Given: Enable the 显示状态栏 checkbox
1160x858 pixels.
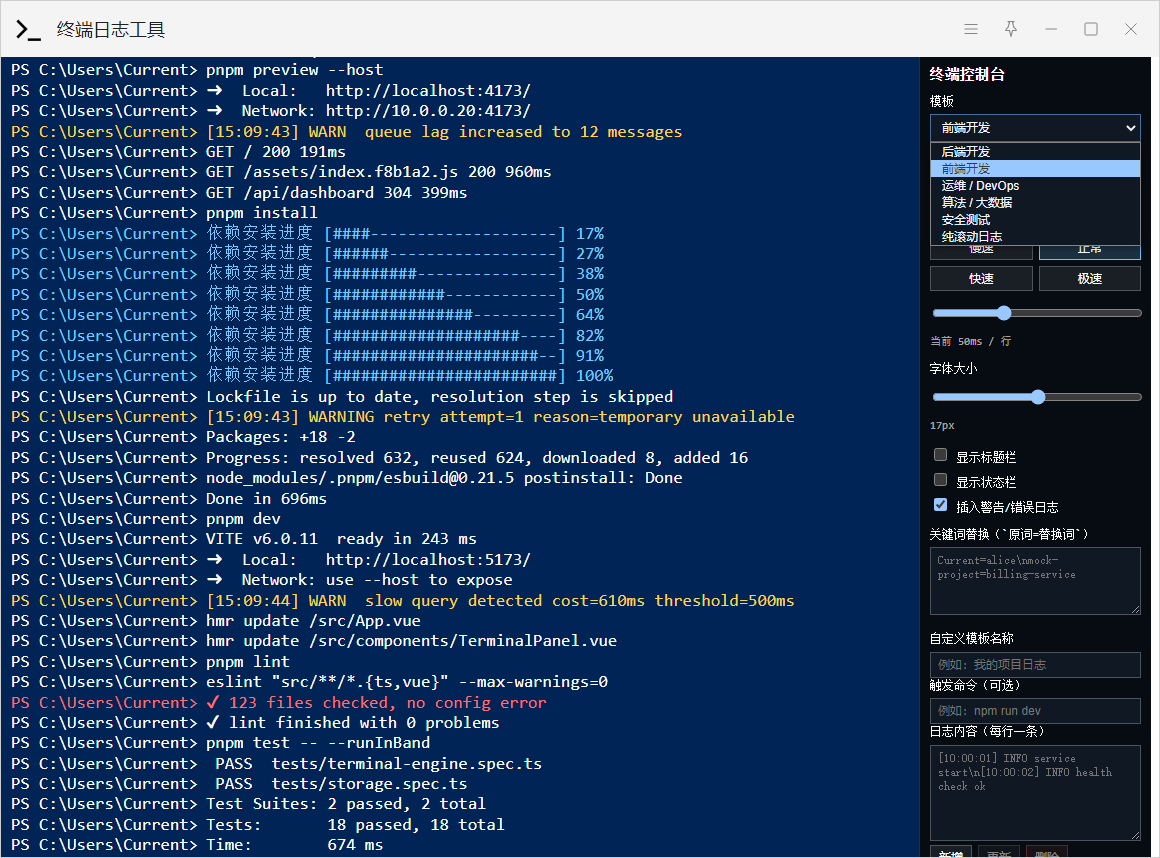Looking at the screenshot, I should click(940, 480).
